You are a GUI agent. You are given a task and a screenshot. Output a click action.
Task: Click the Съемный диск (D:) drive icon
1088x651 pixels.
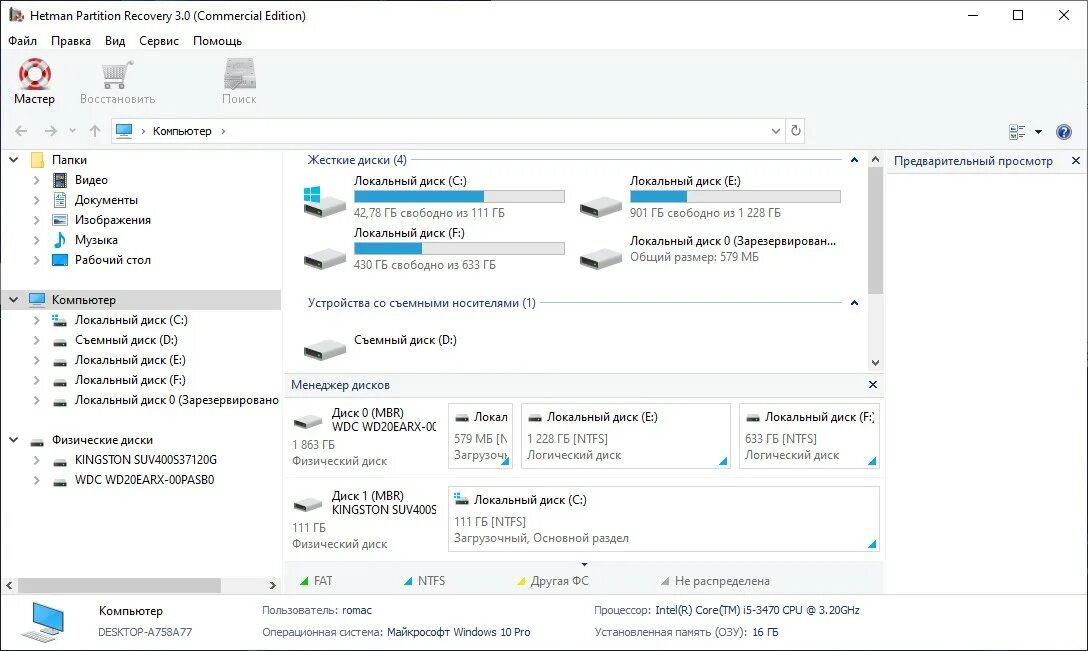coord(324,349)
